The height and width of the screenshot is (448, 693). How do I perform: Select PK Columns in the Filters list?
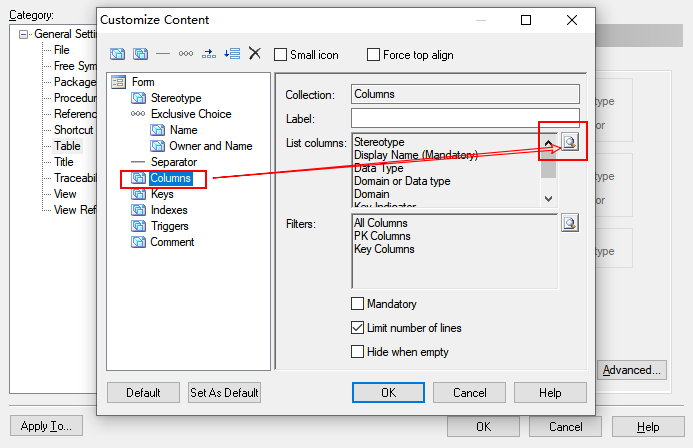(x=382, y=236)
